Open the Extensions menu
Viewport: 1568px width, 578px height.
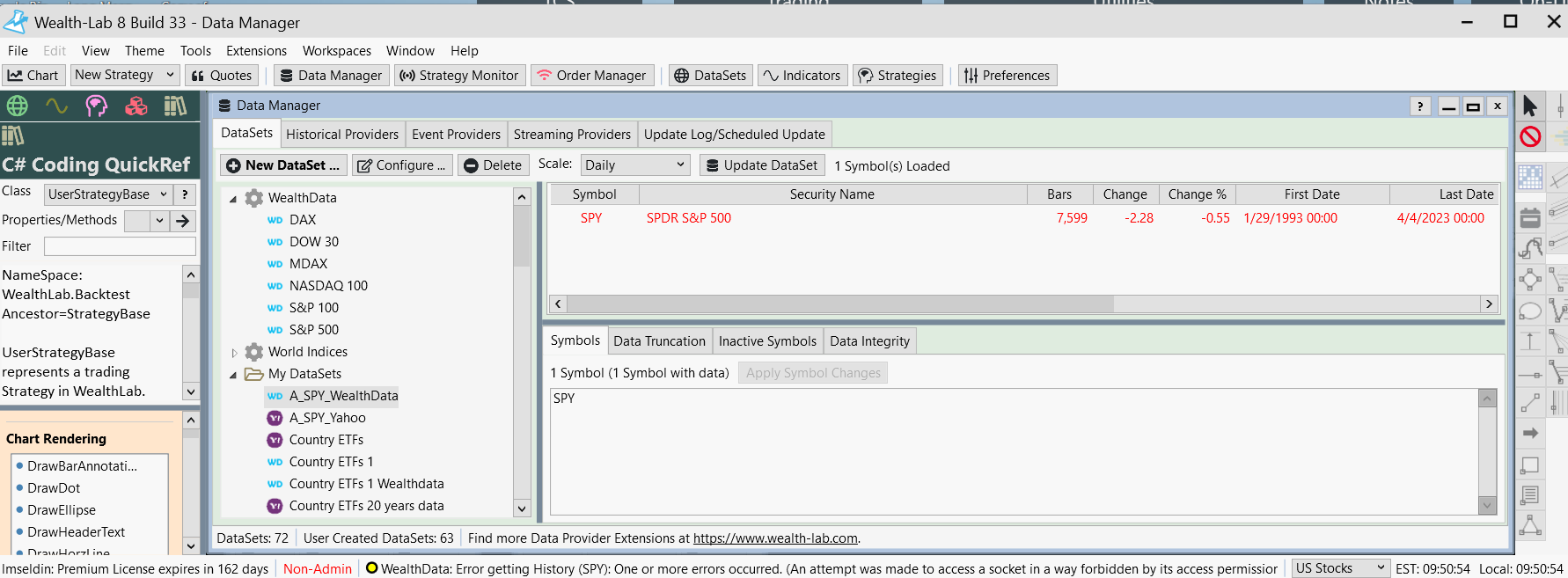[x=256, y=51]
